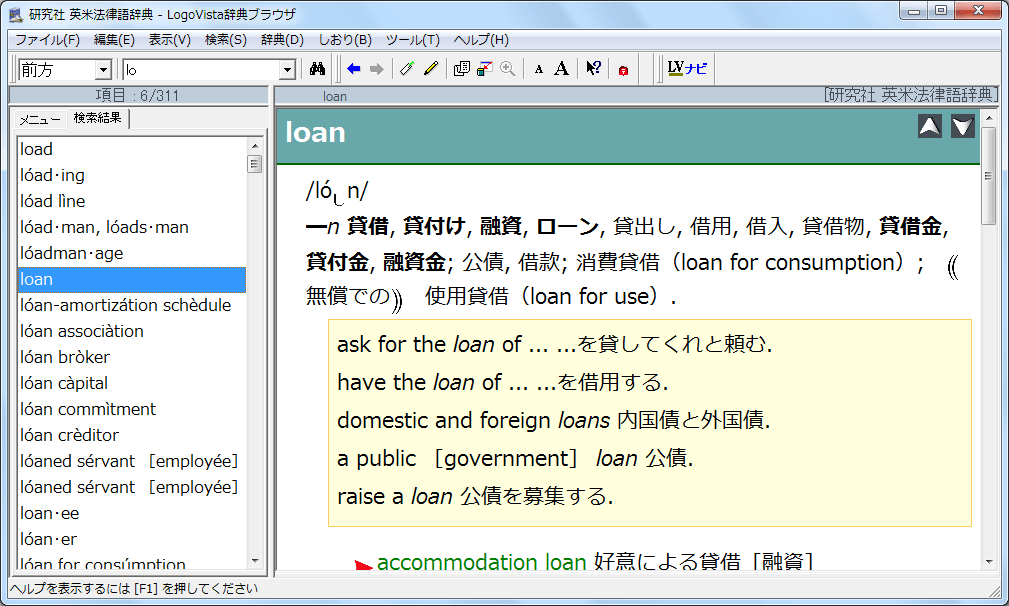The width and height of the screenshot is (1009, 606).
Task: Open the ツール(T) menu
Action: tap(412, 40)
